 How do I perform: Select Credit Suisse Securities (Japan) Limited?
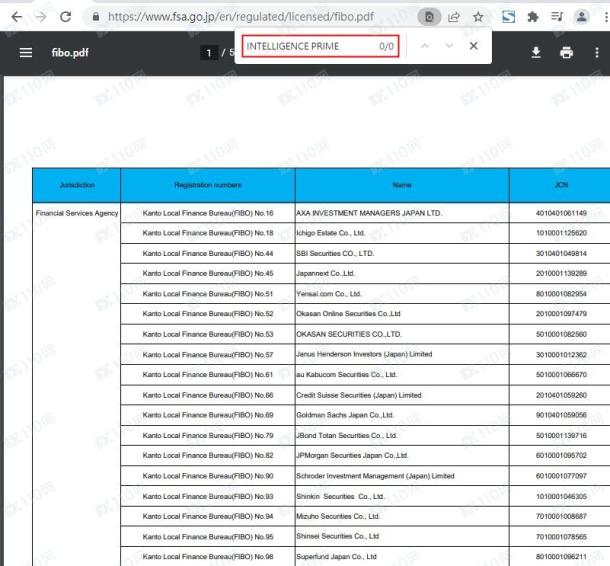359,395
